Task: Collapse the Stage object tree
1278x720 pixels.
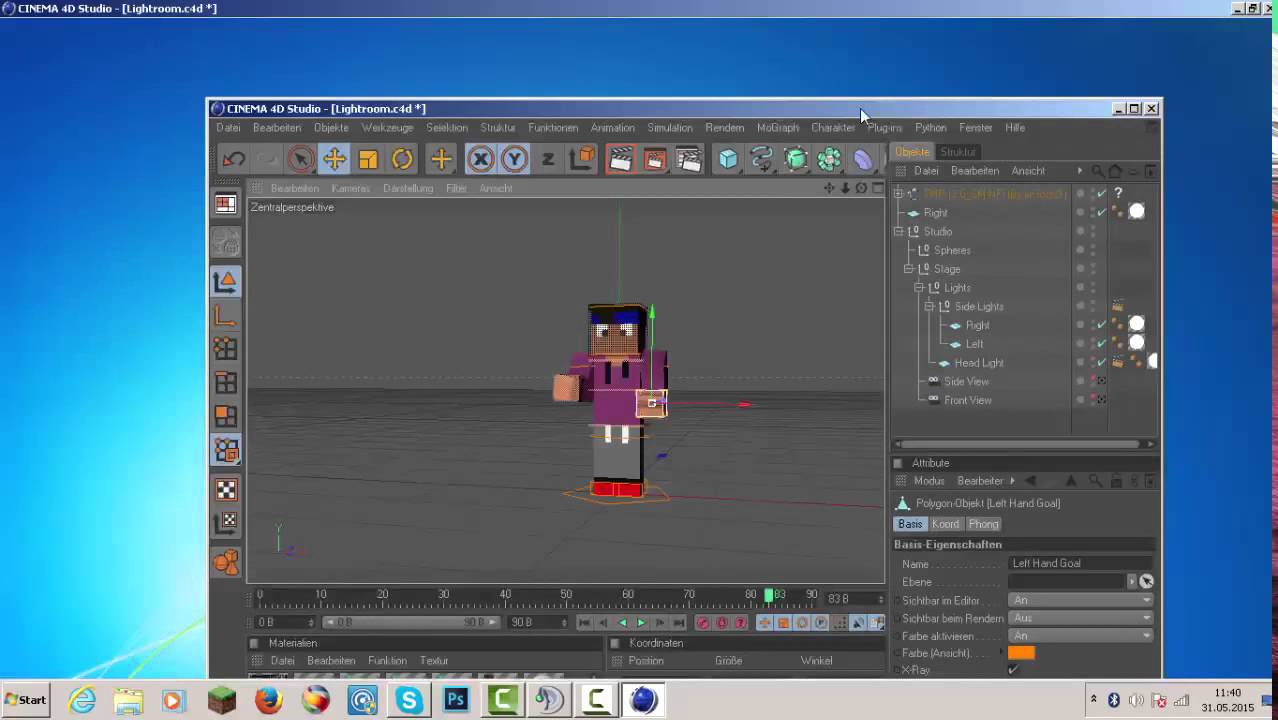Action: (908, 269)
